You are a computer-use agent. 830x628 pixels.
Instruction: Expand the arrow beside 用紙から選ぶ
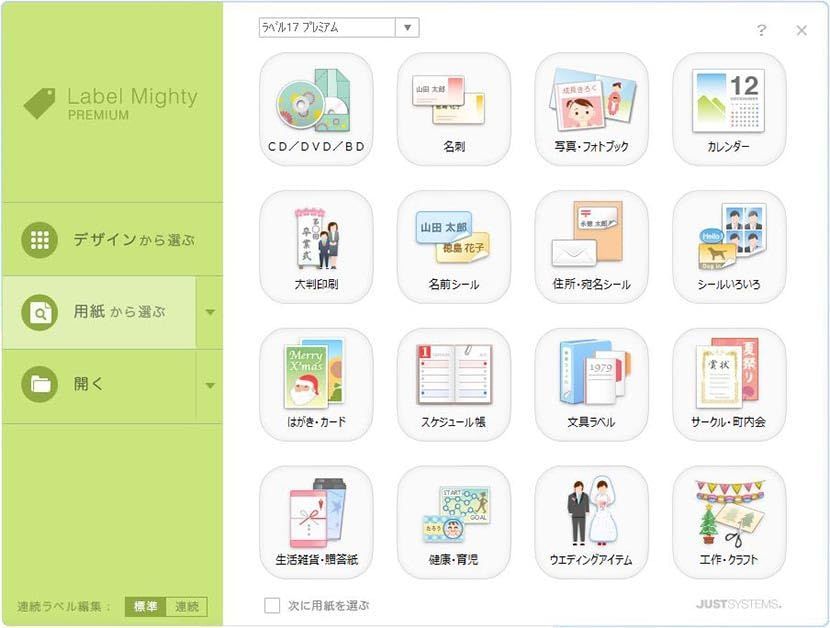pyautogui.click(x=210, y=312)
